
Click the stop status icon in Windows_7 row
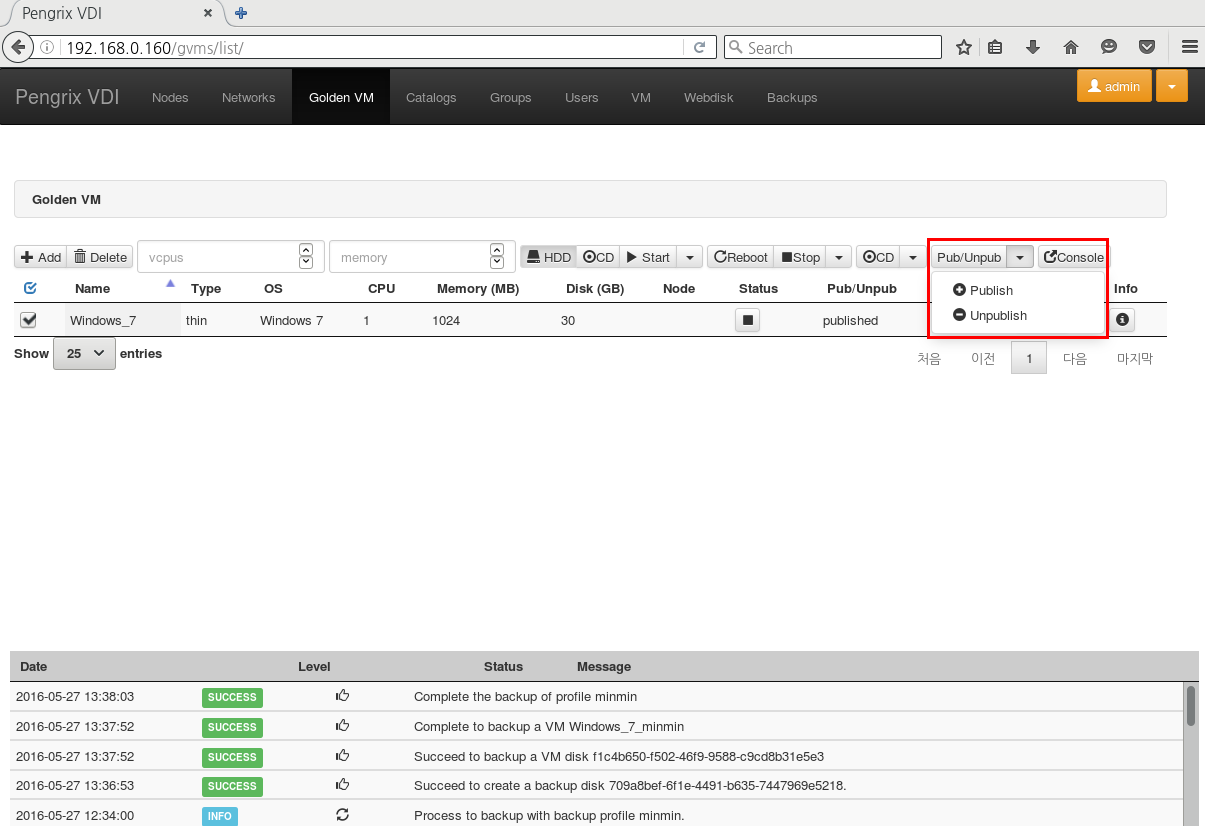[747, 320]
